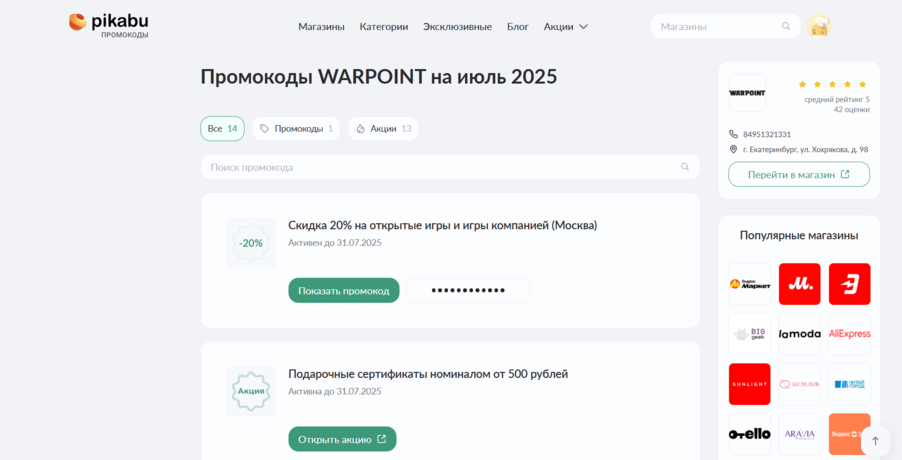Open Блог in the top menu

pos(518,26)
